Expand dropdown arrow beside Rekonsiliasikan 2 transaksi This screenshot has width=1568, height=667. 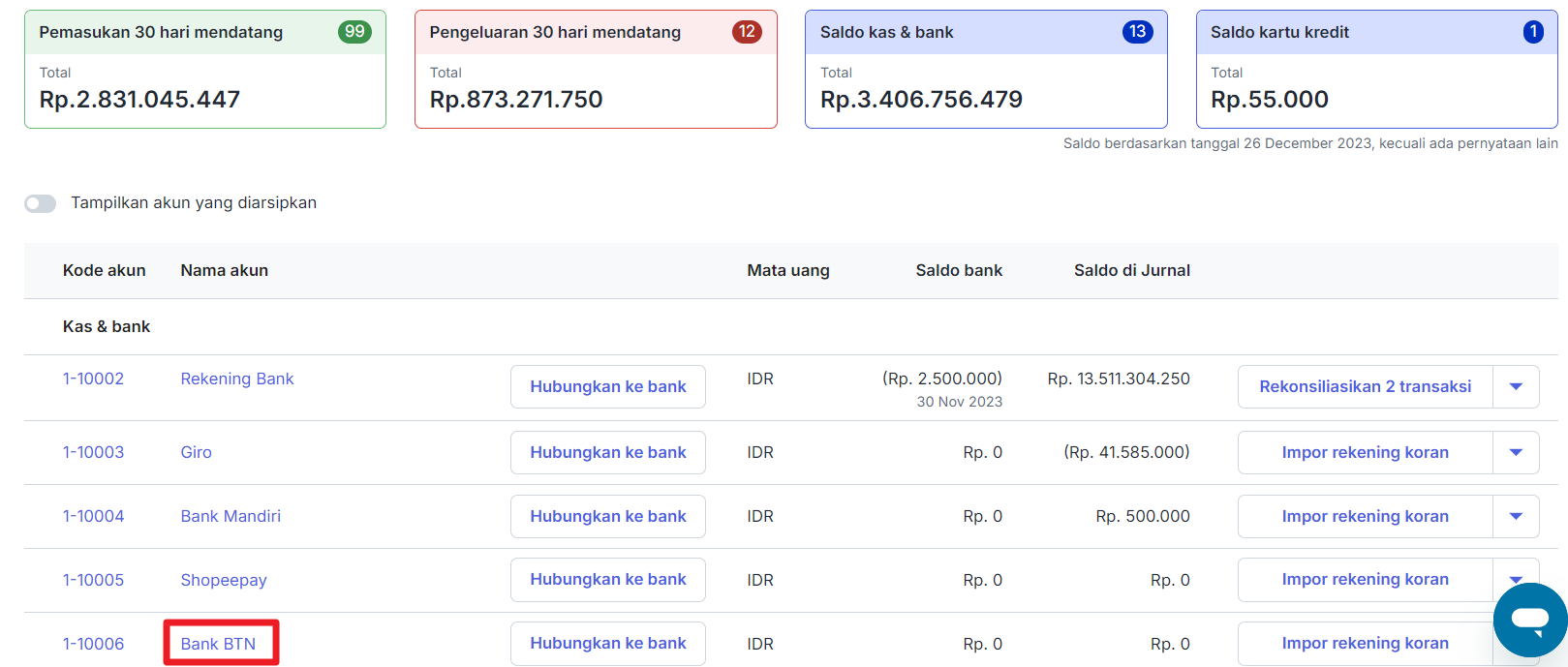1516,387
